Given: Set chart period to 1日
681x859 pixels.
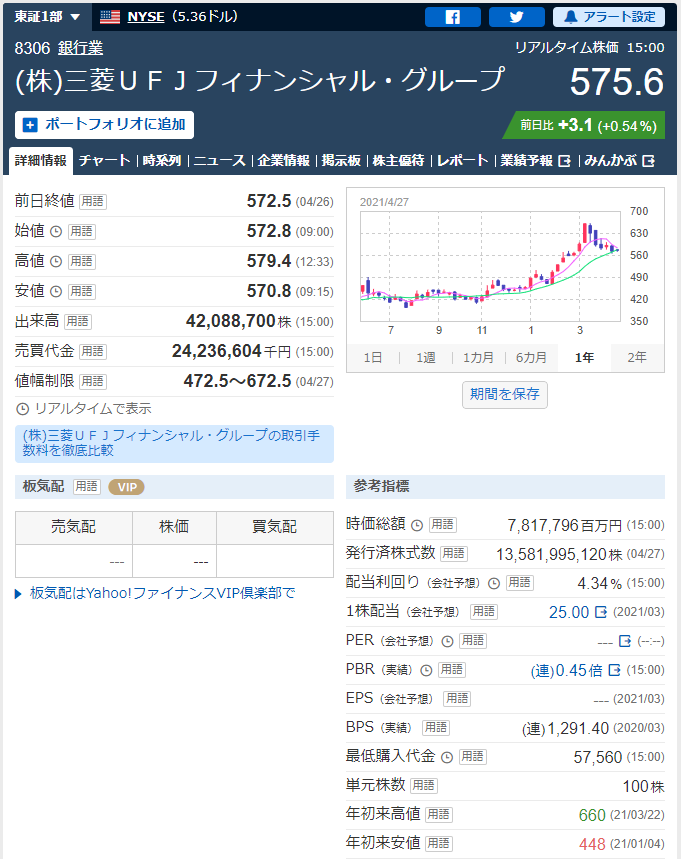Looking at the screenshot, I should pyautogui.click(x=373, y=358).
